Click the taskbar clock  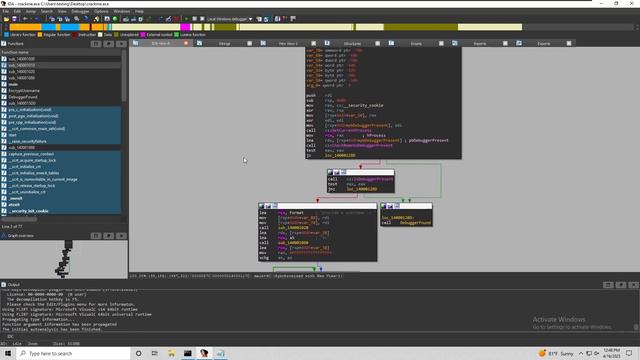611,353
